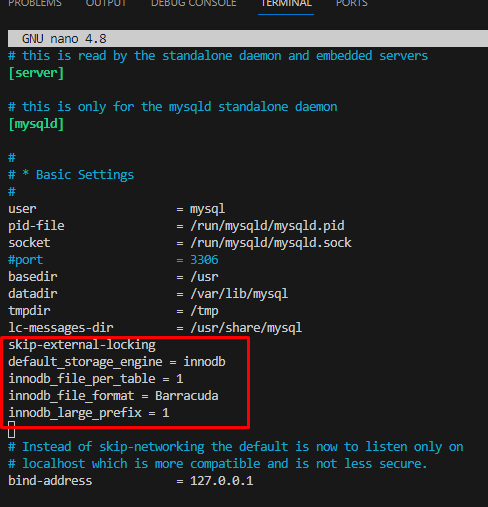Image resolution: width=488 pixels, height=507 pixels.
Task: Click the basedir setting name
Action: click(x=33, y=277)
